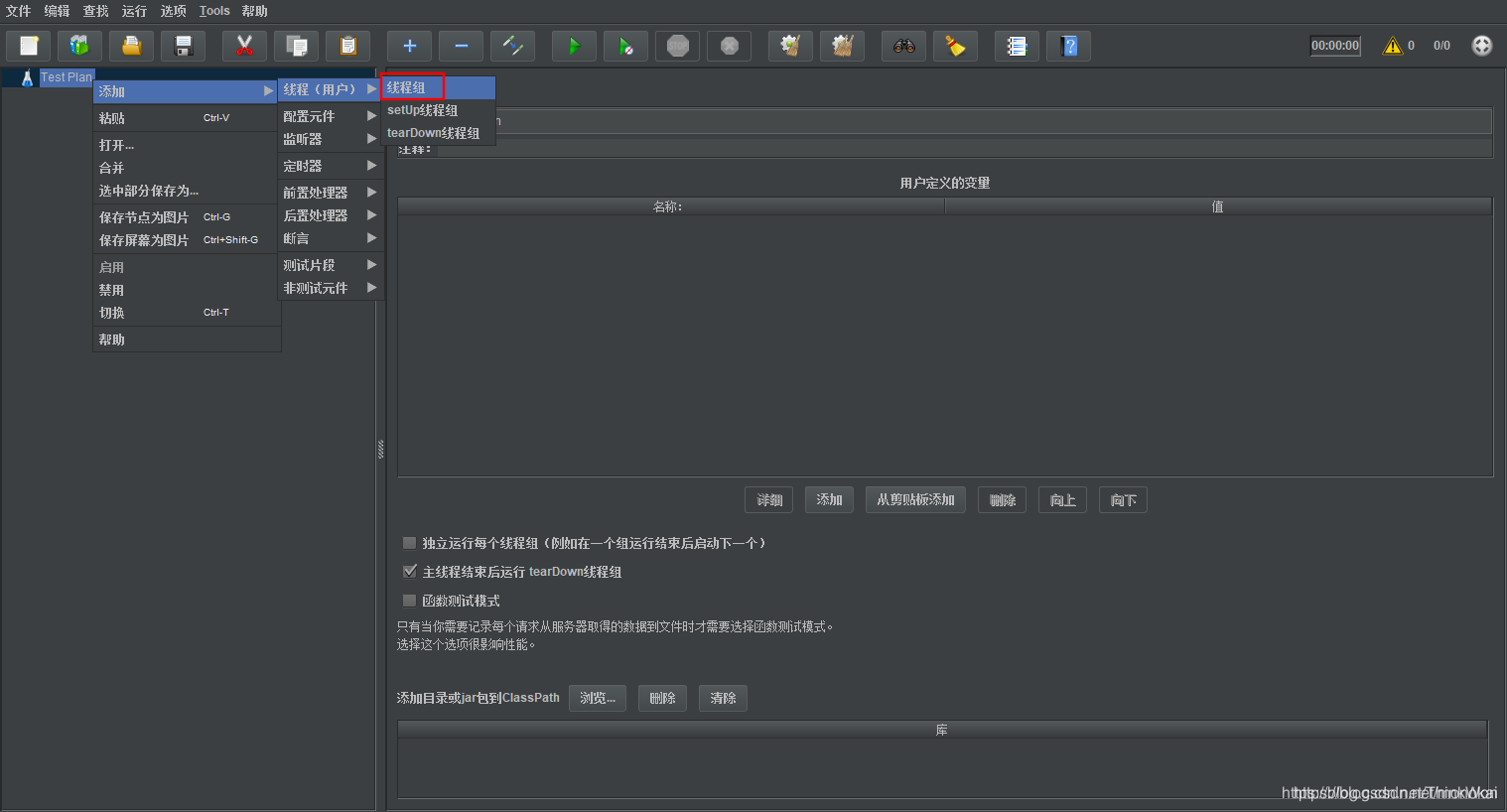This screenshot has height=812, width=1507.
Task: Start the test with green play icon
Action: tap(574, 46)
